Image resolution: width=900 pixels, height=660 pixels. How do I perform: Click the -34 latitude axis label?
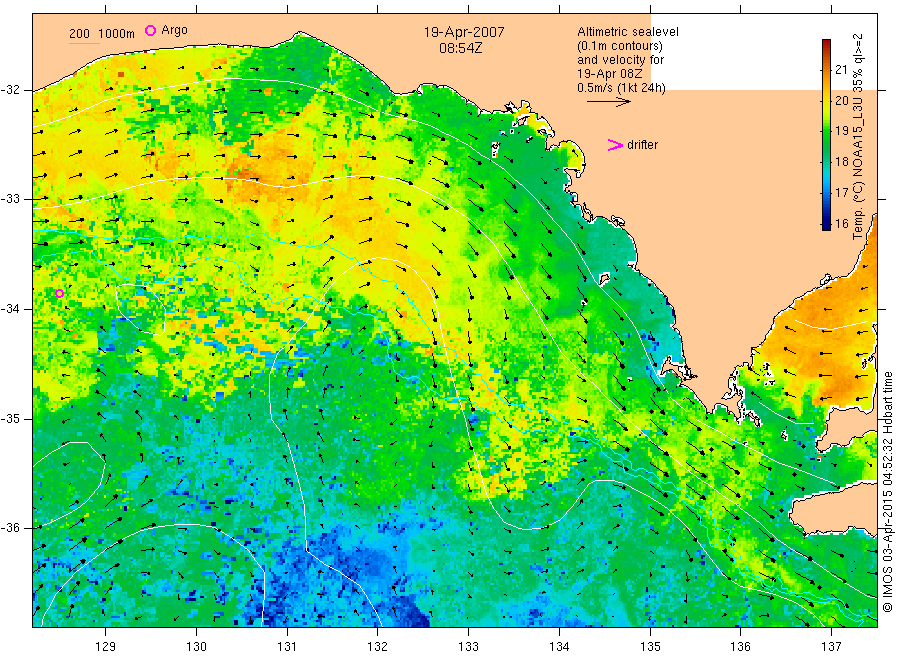pyautogui.click(x=10, y=309)
